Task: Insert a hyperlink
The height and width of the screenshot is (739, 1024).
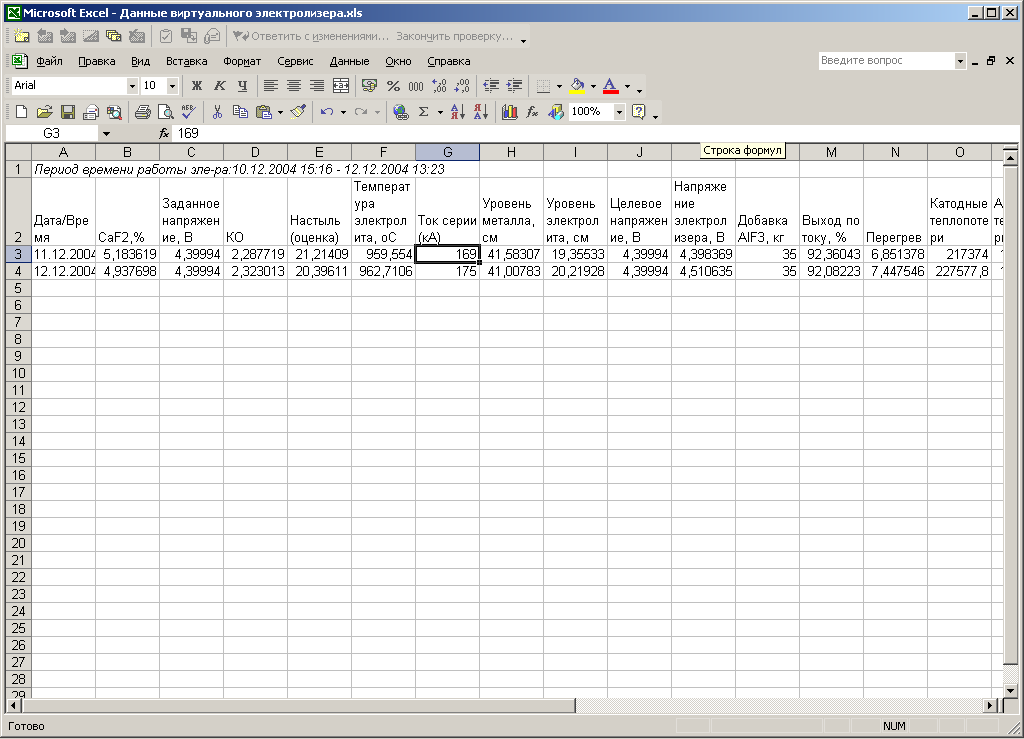Action: click(x=400, y=112)
